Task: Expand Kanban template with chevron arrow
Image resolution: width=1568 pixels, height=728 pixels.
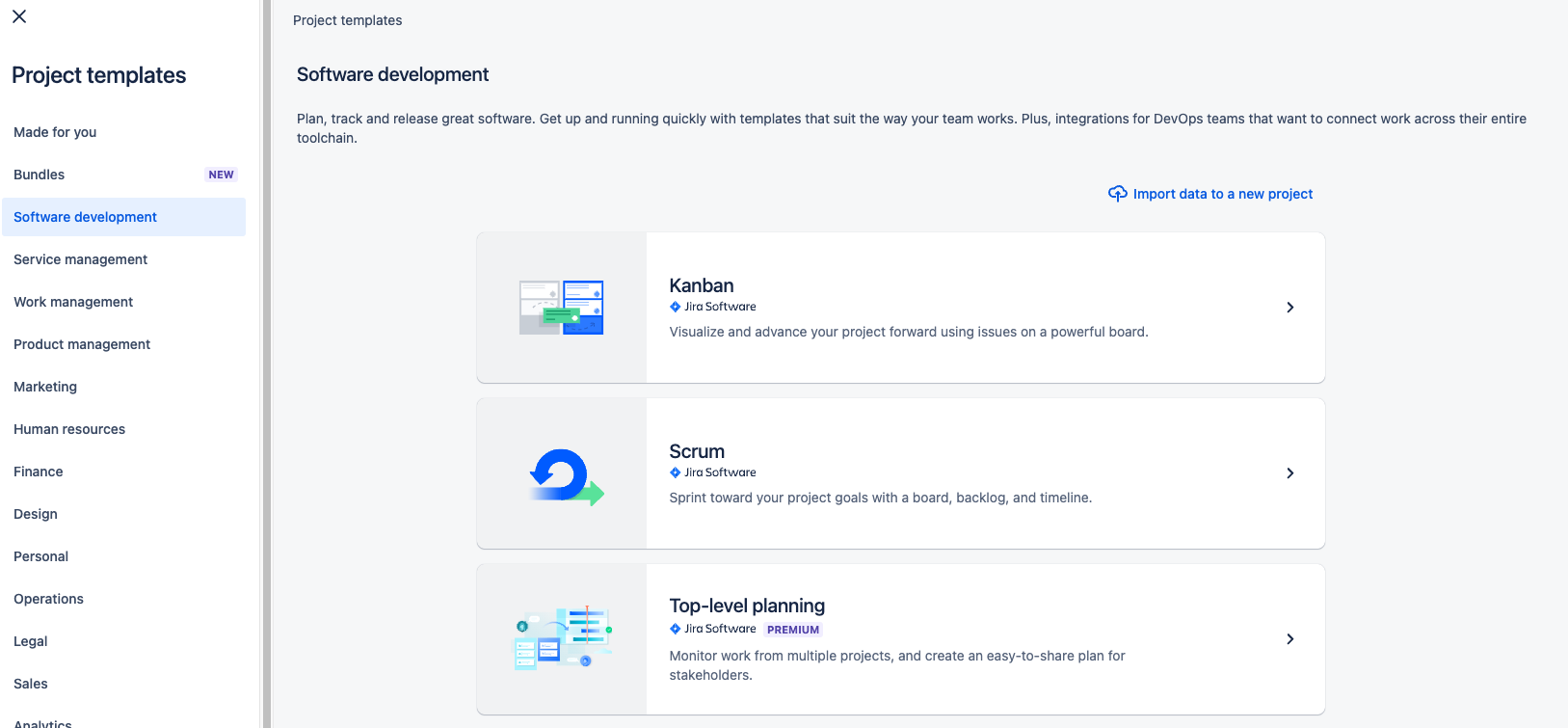Action: (x=1289, y=308)
